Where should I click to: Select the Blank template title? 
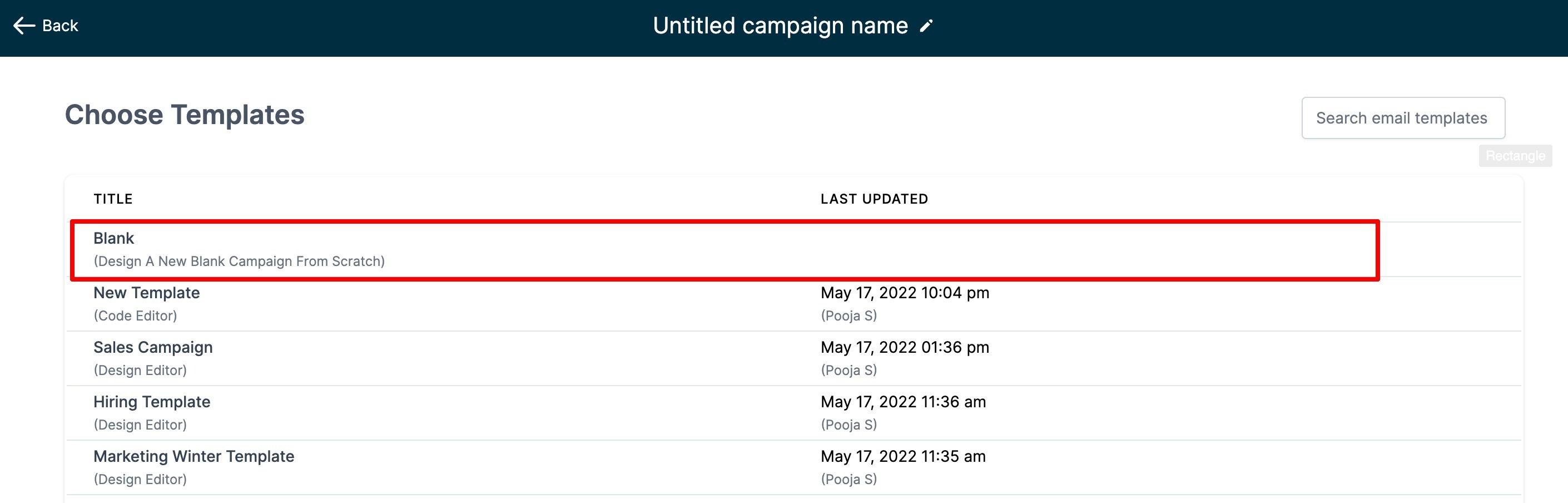coord(114,238)
